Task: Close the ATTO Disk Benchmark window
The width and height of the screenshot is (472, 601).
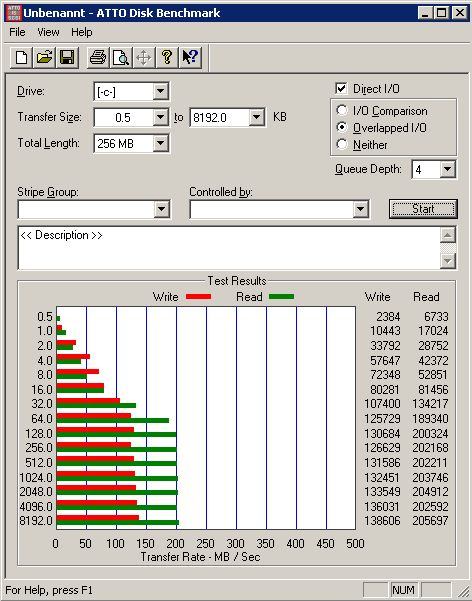Action: pyautogui.click(x=459, y=13)
